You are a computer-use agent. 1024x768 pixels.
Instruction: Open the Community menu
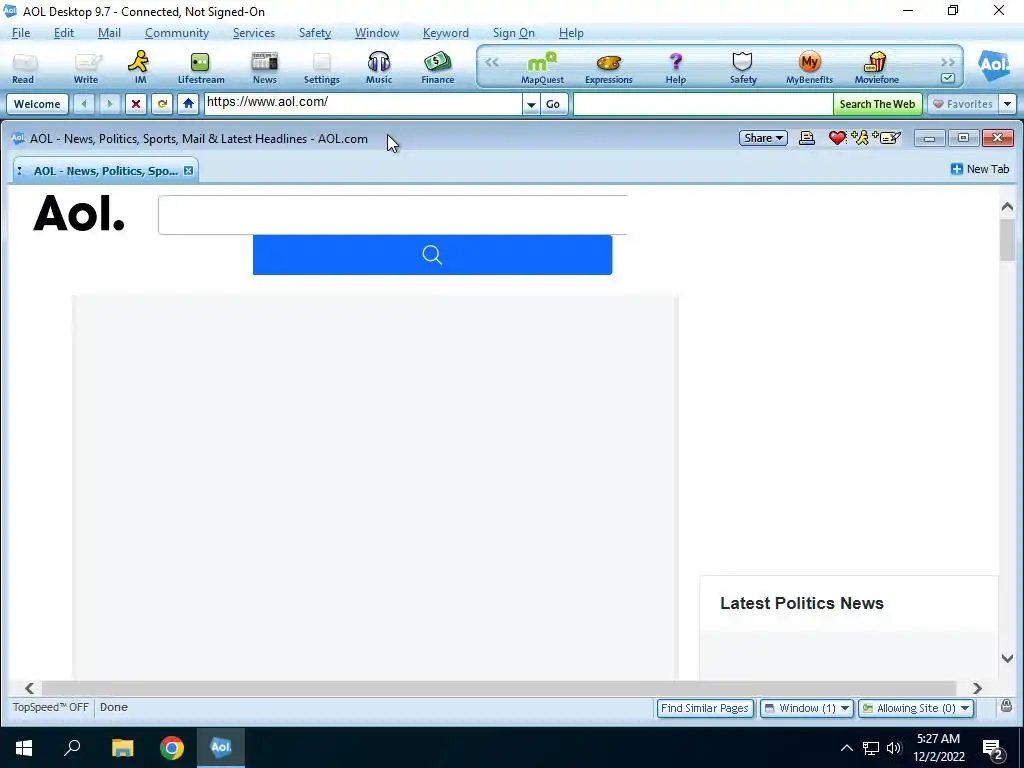(x=177, y=33)
